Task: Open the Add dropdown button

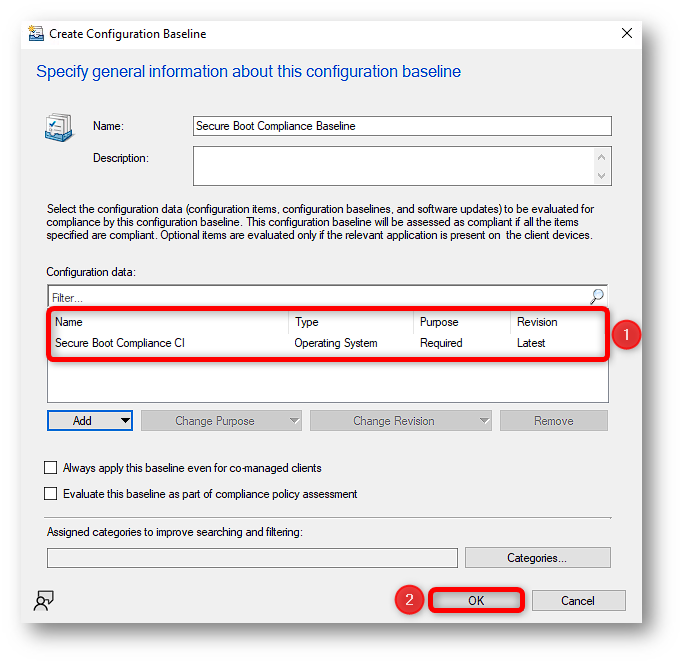Action: click(x=90, y=421)
